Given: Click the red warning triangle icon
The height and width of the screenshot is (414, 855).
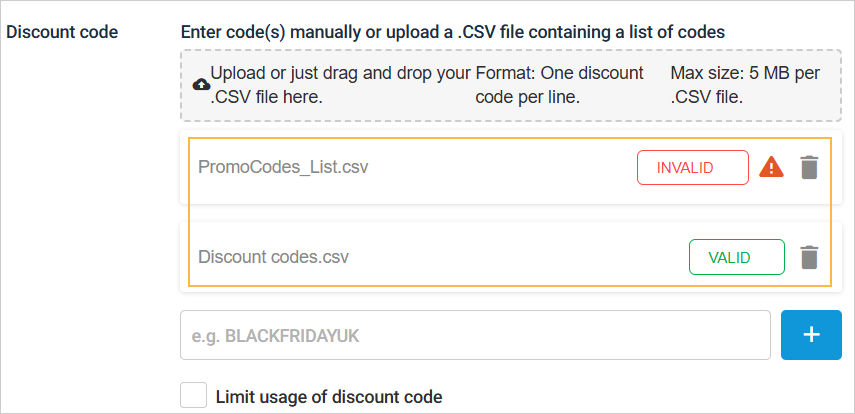Looking at the screenshot, I should tap(771, 167).
